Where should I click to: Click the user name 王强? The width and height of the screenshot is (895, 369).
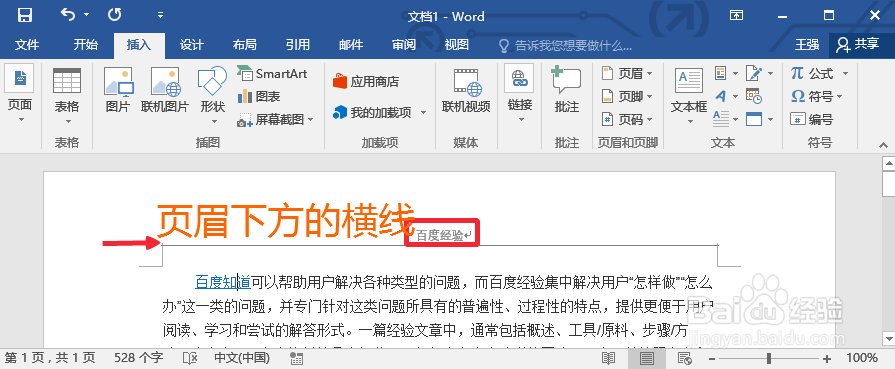[807, 45]
